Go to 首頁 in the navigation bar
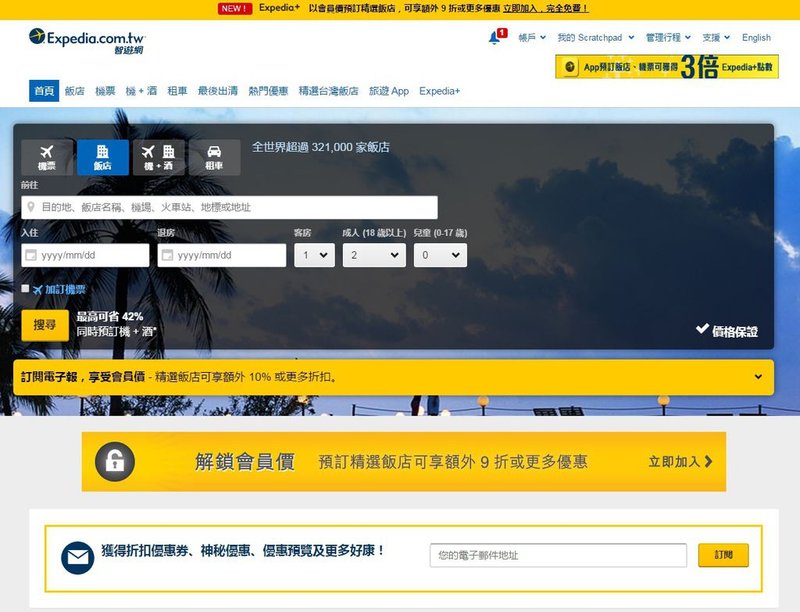 (x=44, y=91)
